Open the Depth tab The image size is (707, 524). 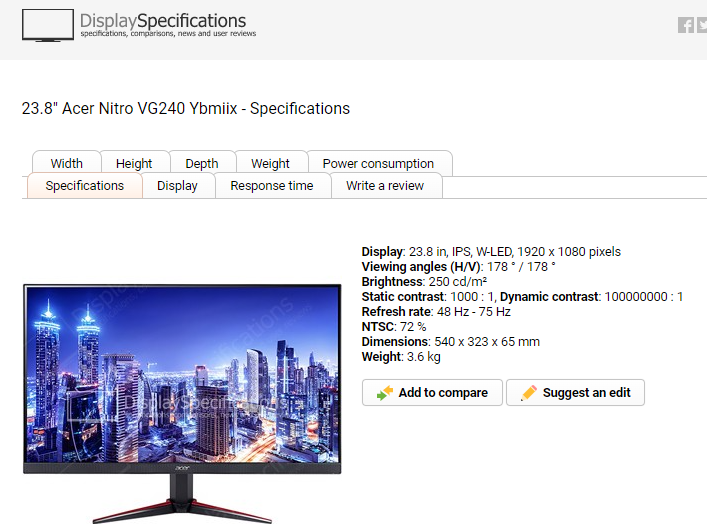tap(202, 163)
